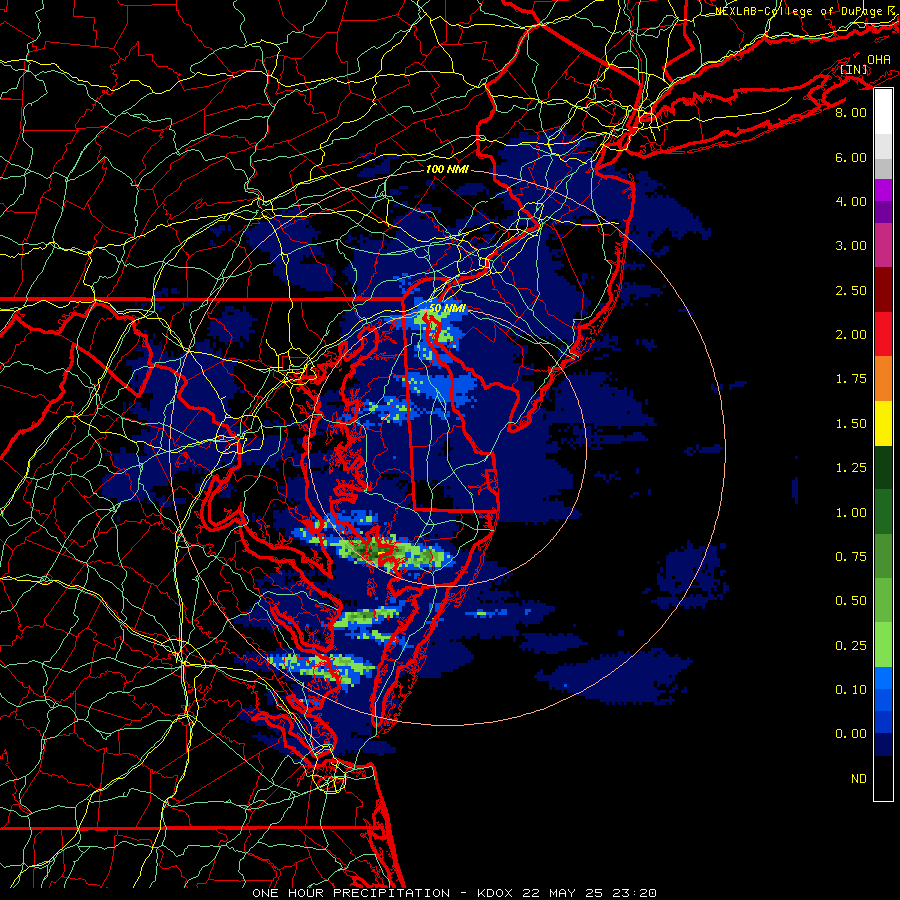900x900 pixels.
Task: Click the '100 NMI' range ring label
Action: (x=447, y=169)
